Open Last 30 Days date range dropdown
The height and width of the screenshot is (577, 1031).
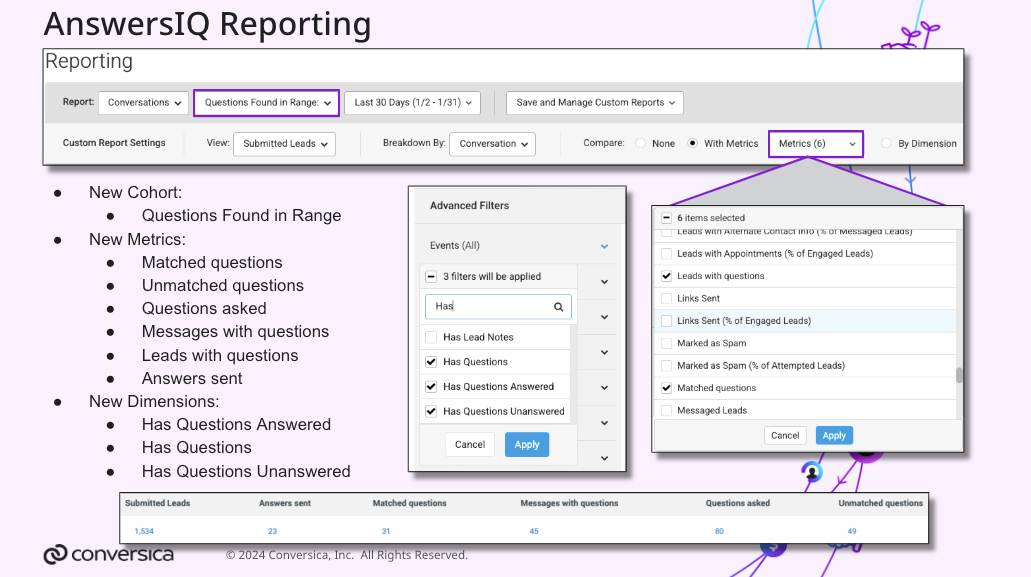click(412, 103)
